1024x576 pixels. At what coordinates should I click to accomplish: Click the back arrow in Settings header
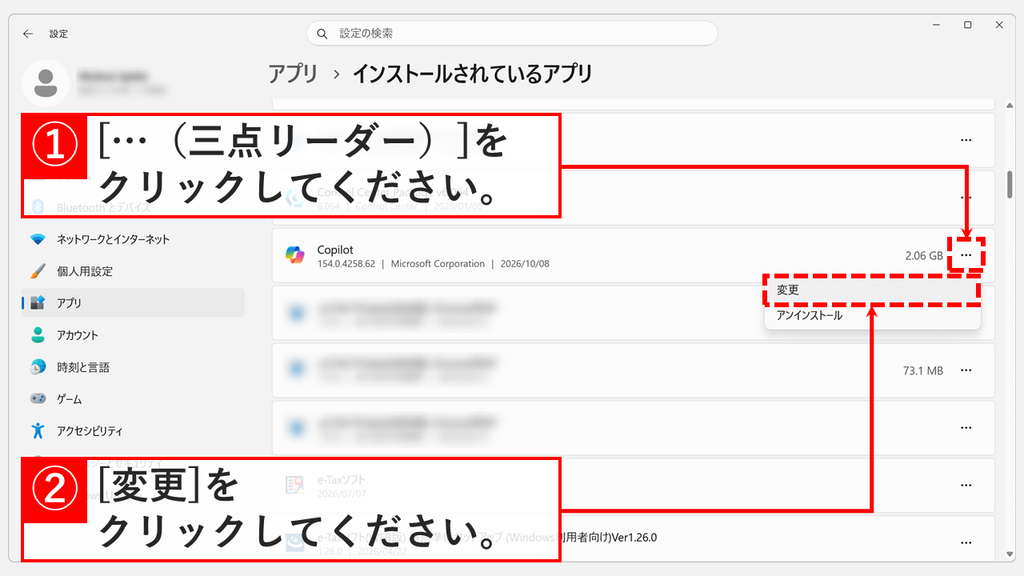27,33
